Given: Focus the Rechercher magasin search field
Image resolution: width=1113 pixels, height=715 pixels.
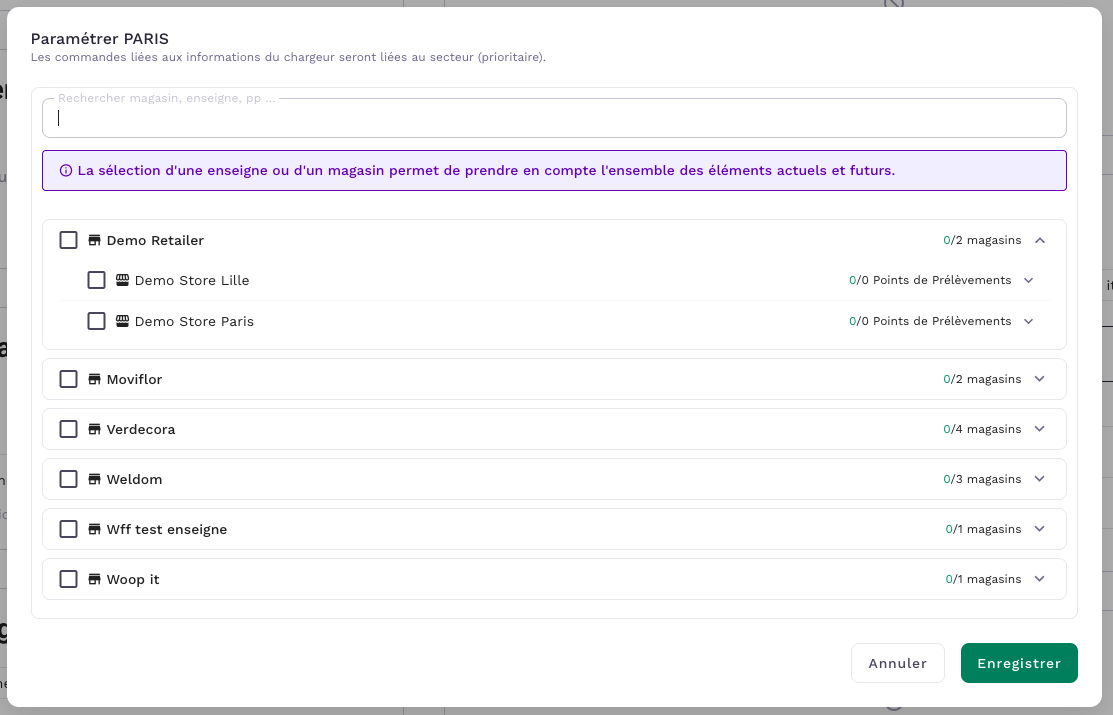Looking at the screenshot, I should [554, 118].
